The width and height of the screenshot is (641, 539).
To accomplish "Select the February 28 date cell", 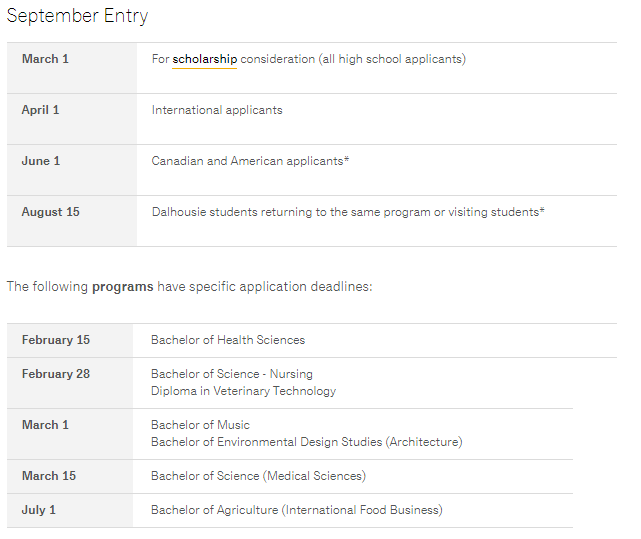I will pyautogui.click(x=56, y=374).
